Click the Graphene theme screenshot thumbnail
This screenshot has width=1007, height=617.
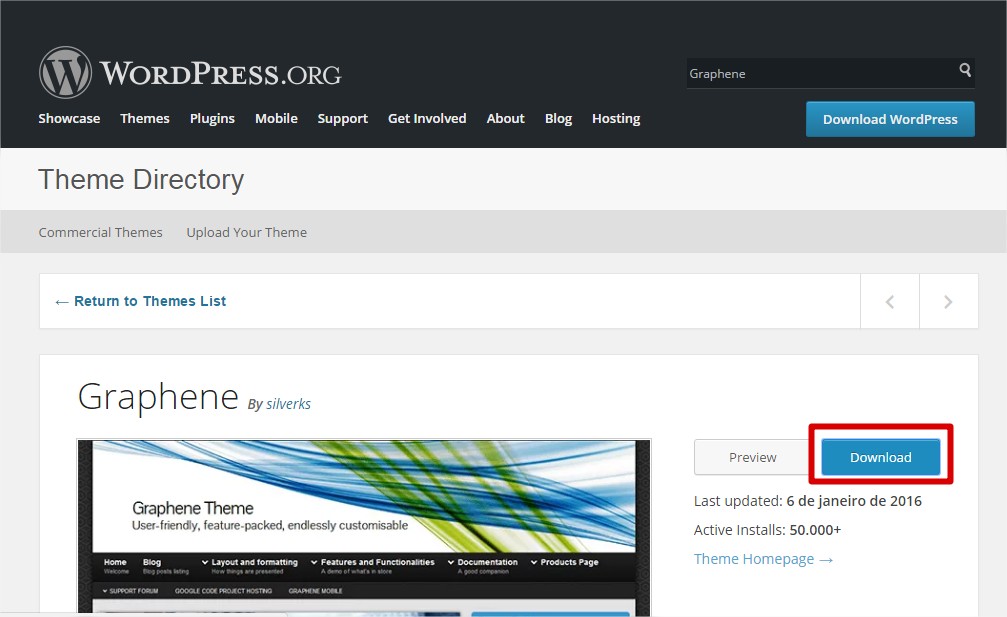click(x=363, y=528)
